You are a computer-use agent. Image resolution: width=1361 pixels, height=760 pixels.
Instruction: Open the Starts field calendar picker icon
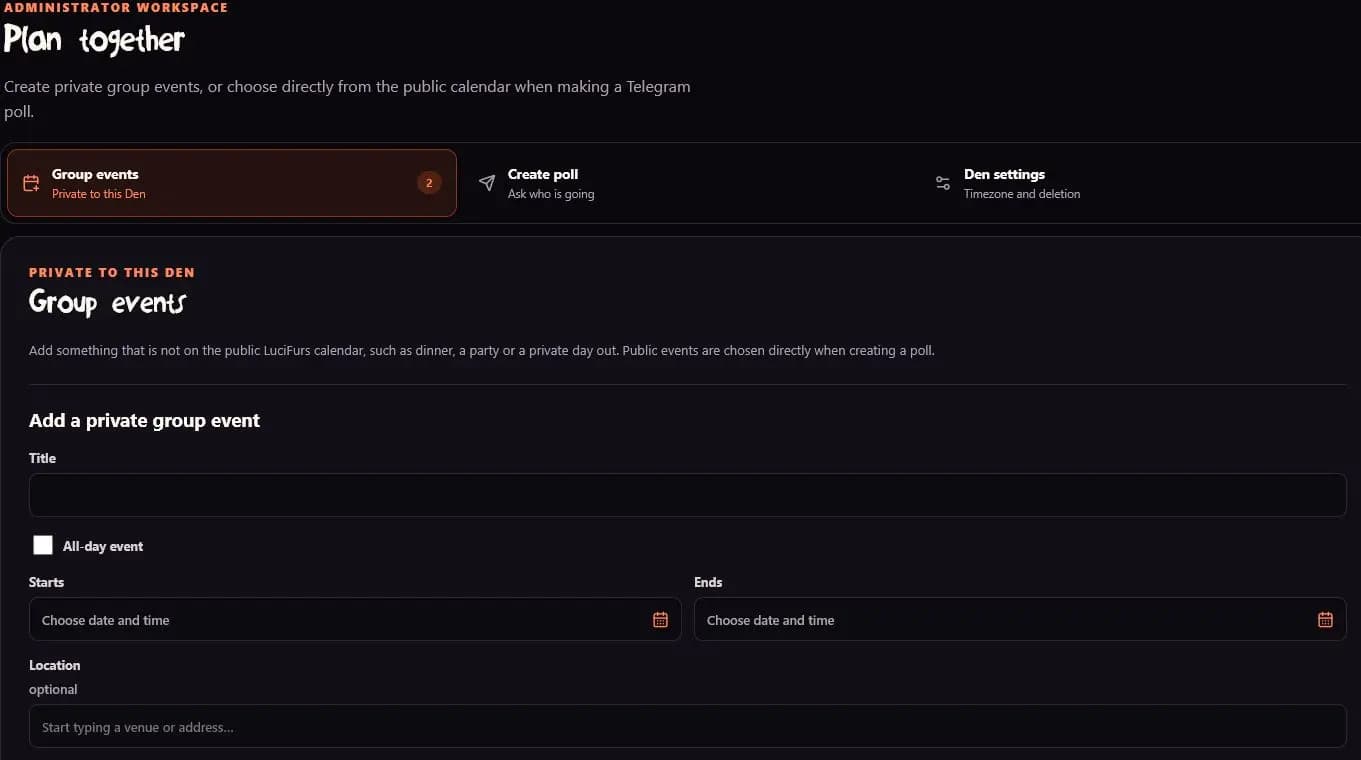660,620
